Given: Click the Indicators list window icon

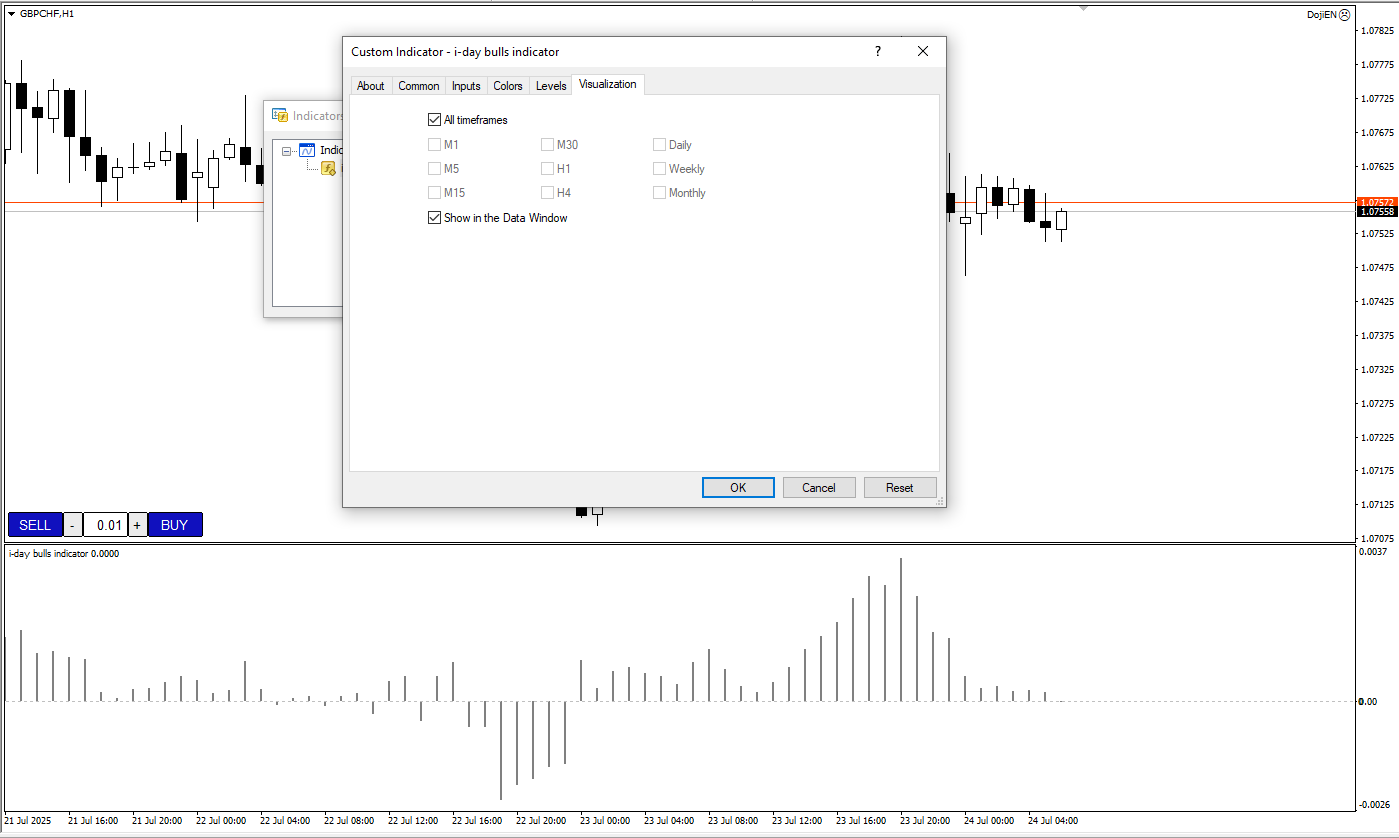Looking at the screenshot, I should (280, 116).
